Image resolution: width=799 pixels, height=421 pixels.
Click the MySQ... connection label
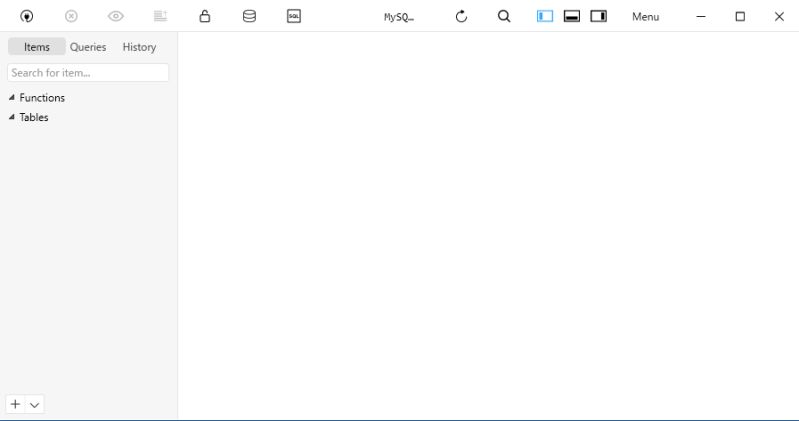(399, 17)
